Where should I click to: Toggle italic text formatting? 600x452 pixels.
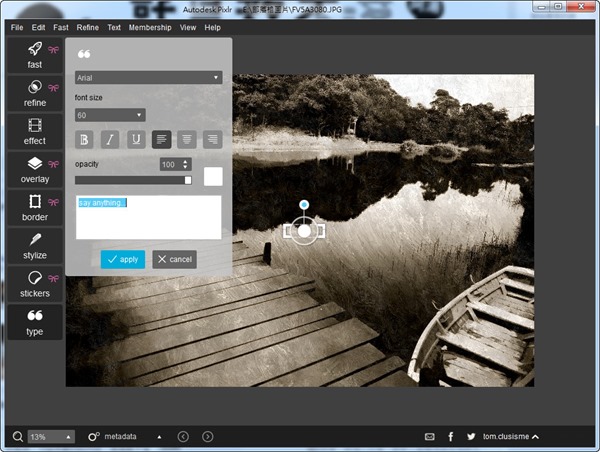[111, 140]
